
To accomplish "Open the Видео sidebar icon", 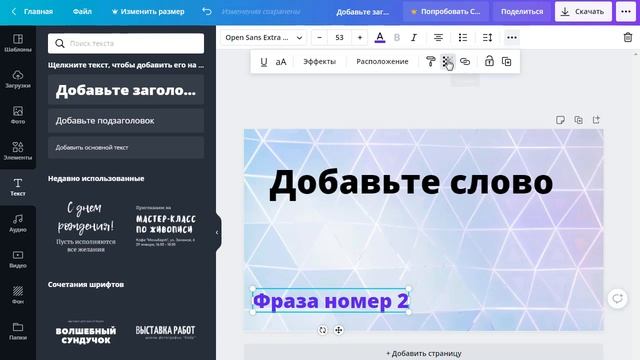I will pos(18,259).
